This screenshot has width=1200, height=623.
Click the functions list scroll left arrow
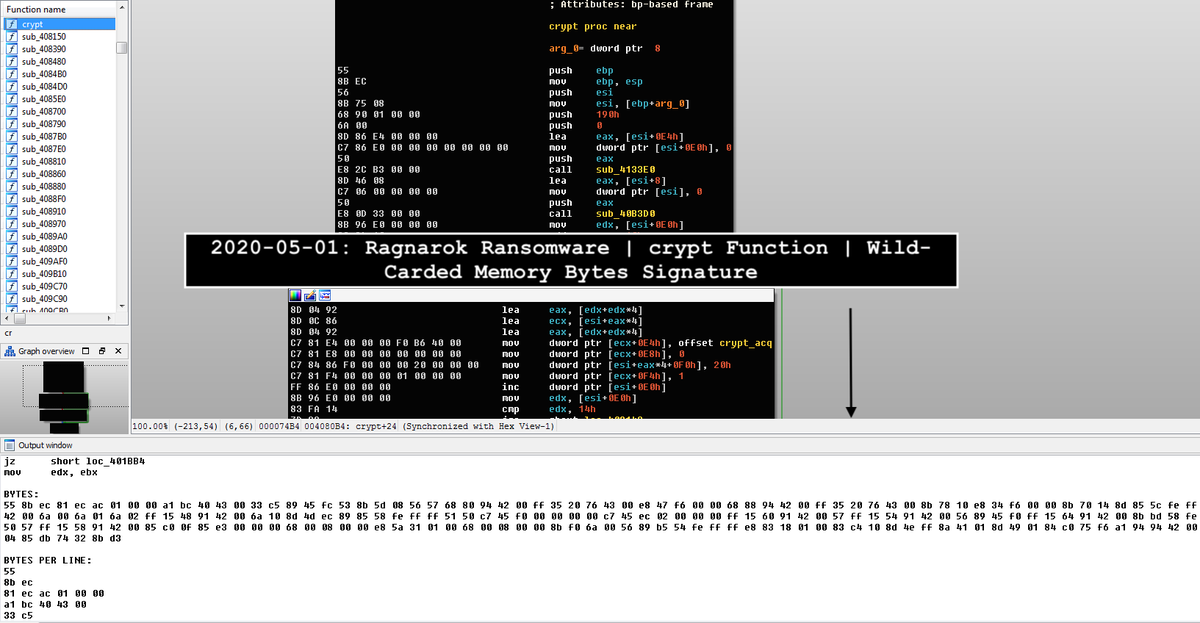tap(8, 317)
